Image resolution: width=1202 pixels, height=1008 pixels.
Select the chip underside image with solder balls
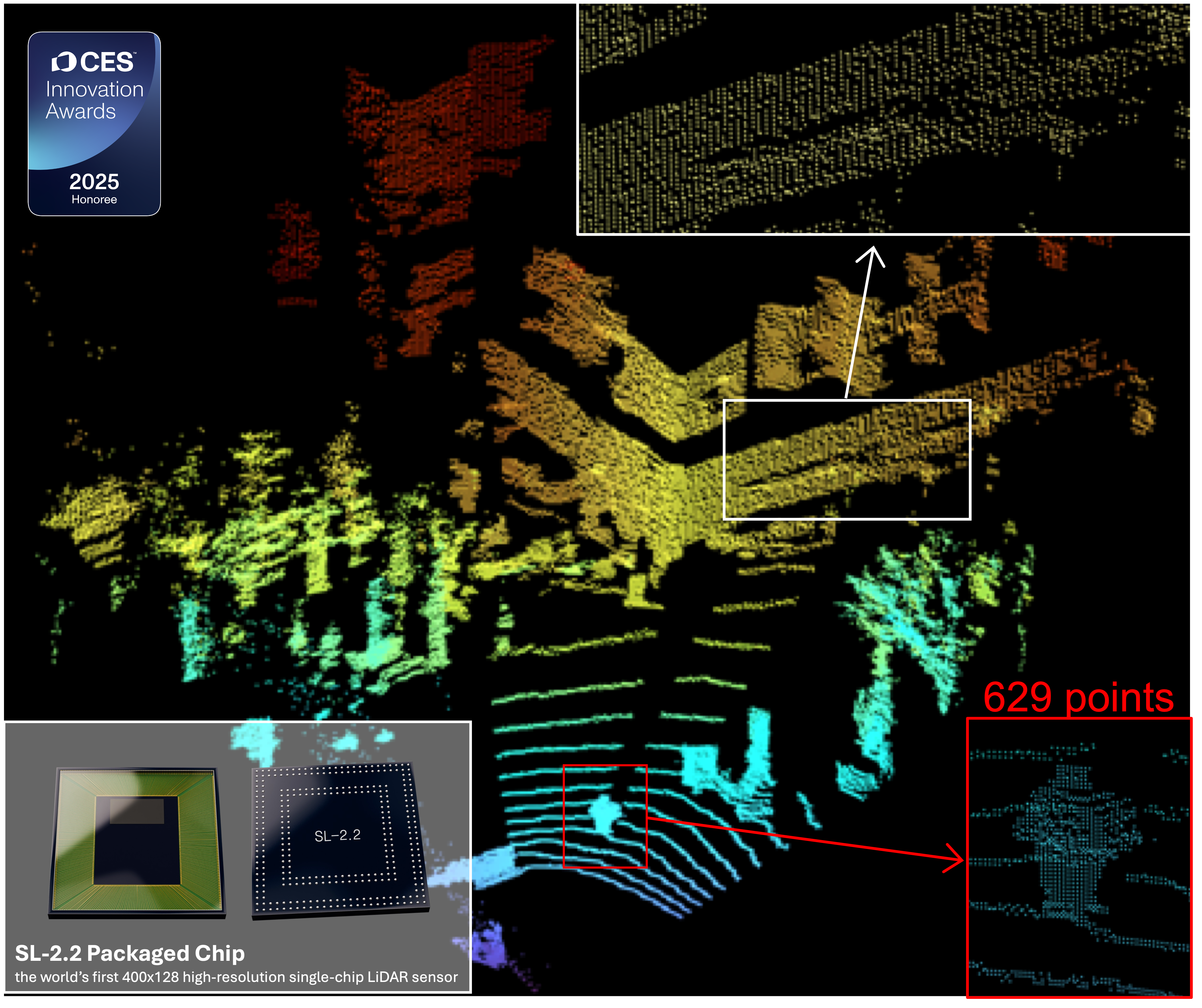click(340, 842)
